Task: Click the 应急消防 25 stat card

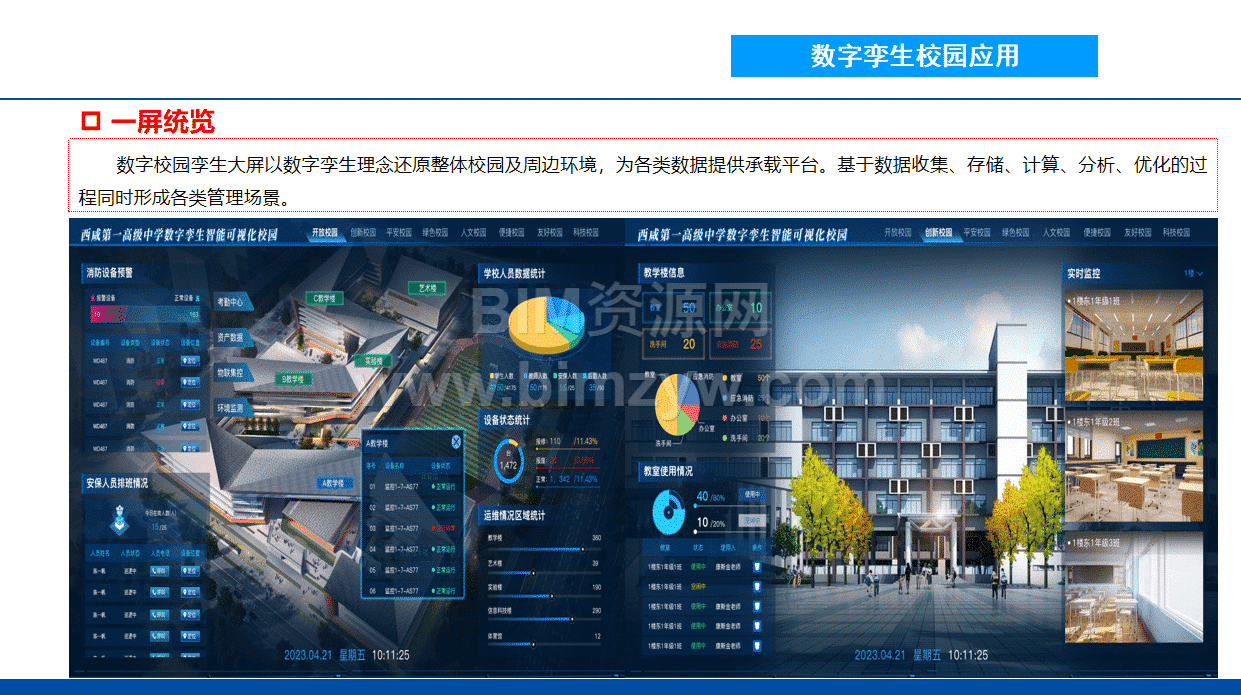Action: [x=739, y=344]
